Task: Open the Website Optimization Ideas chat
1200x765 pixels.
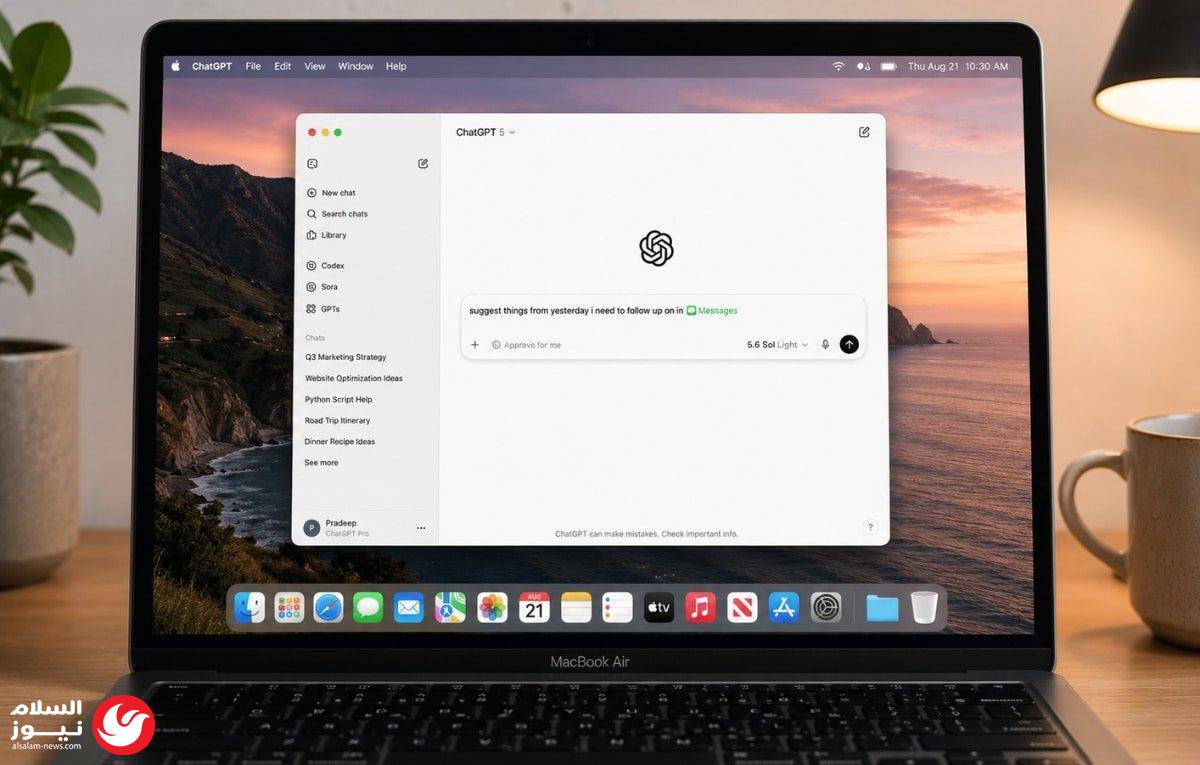Action: coord(354,378)
